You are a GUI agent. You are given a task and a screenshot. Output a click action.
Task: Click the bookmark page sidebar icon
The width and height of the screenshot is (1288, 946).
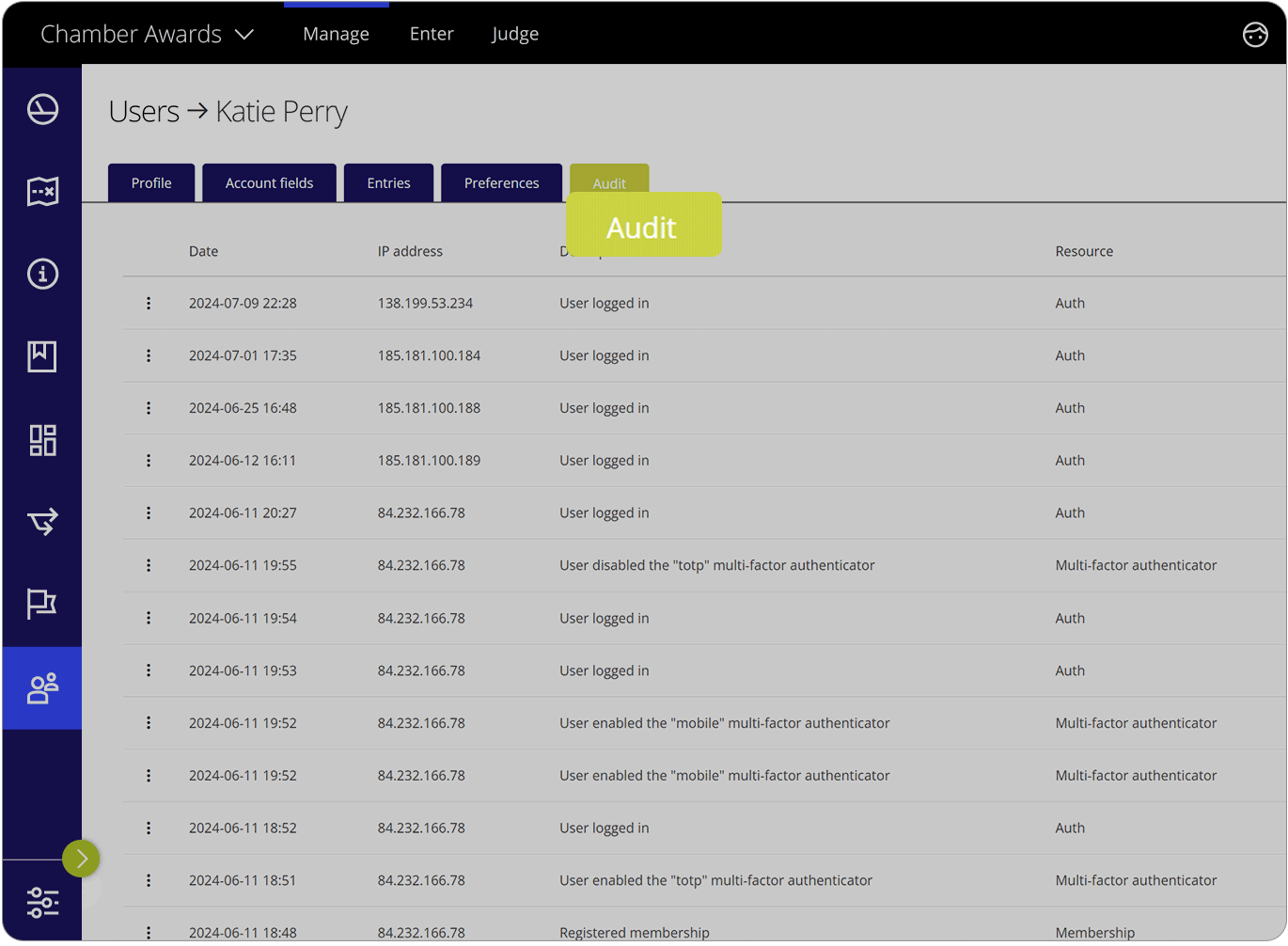click(42, 356)
